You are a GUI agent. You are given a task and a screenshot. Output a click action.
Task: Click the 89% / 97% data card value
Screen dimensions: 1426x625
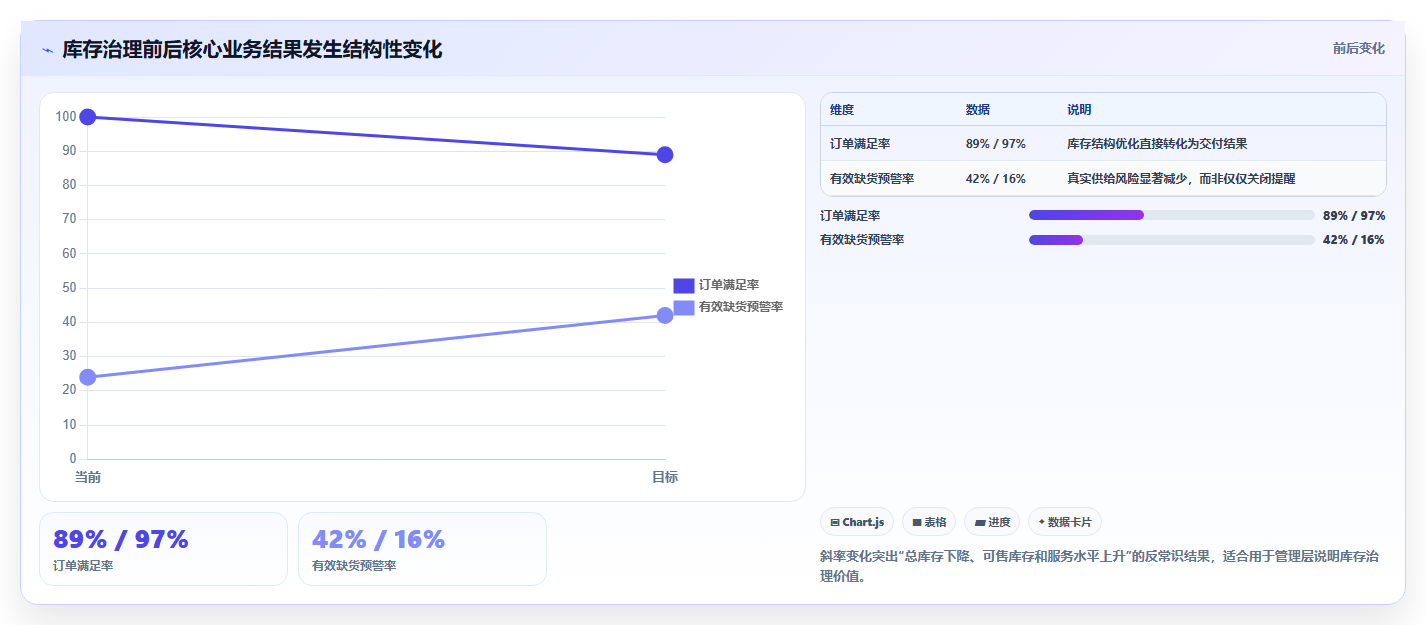point(120,539)
